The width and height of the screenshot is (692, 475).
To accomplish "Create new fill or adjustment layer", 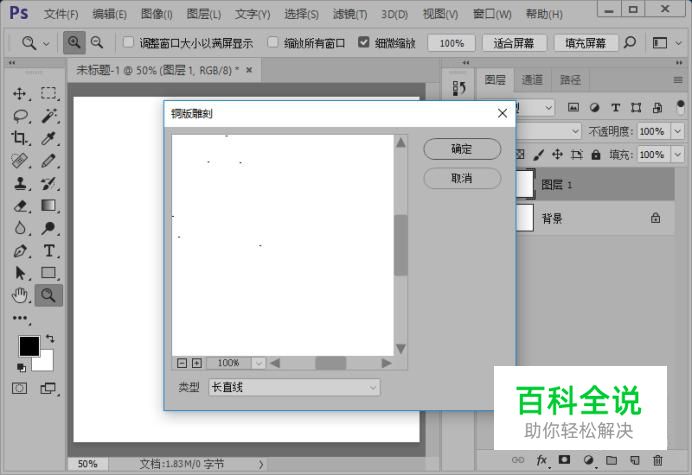I will click(588, 460).
